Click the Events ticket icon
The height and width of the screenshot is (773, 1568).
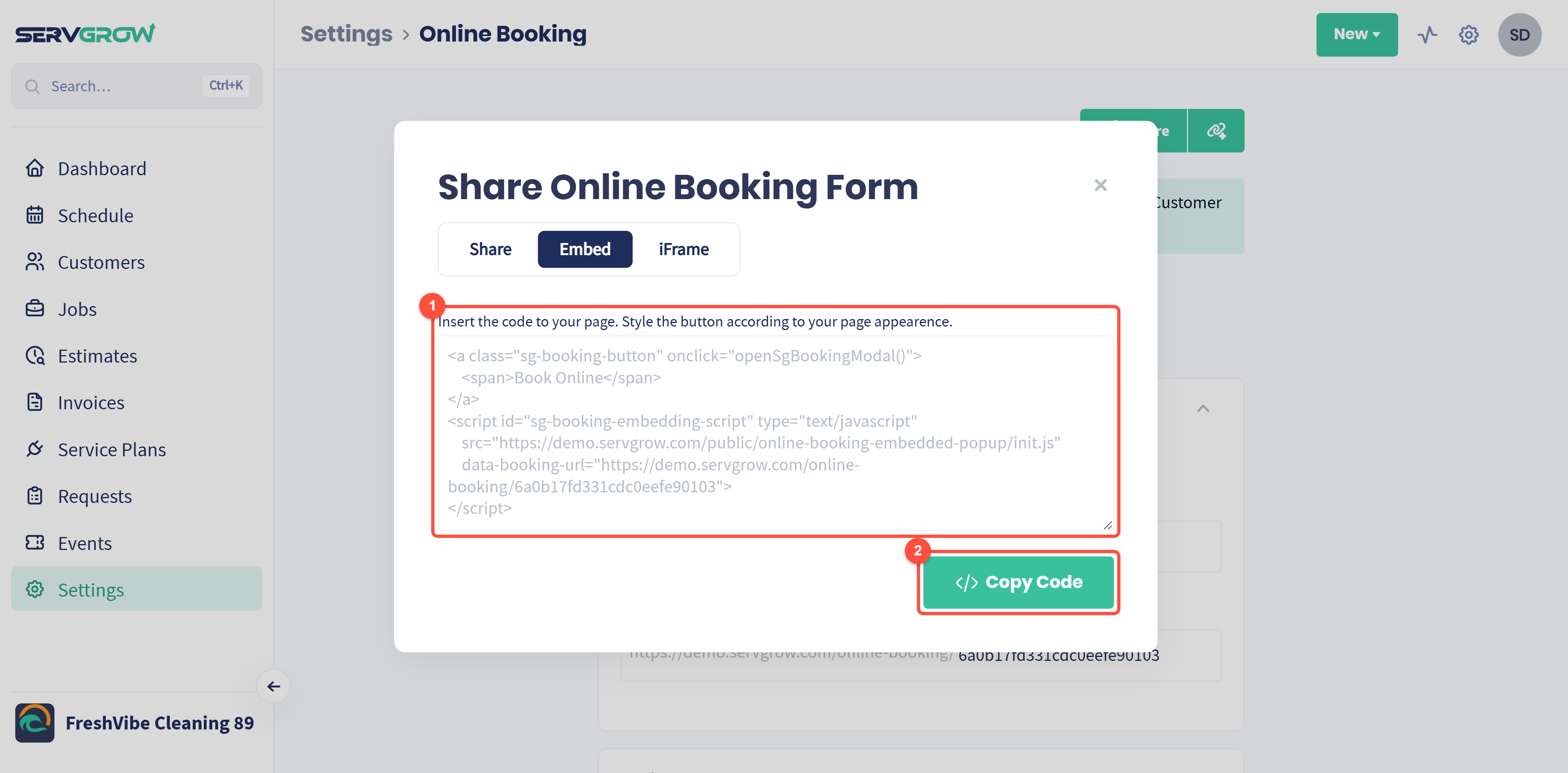35,543
